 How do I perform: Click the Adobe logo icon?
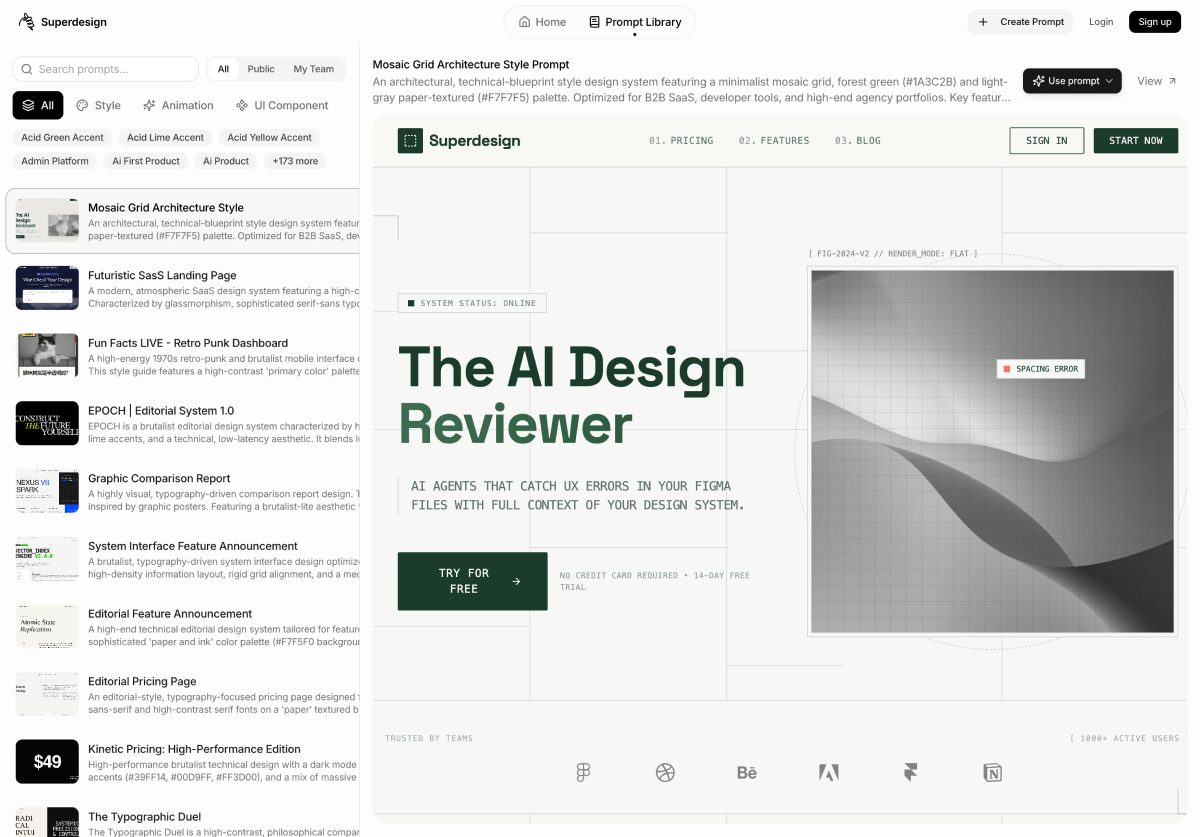828,772
